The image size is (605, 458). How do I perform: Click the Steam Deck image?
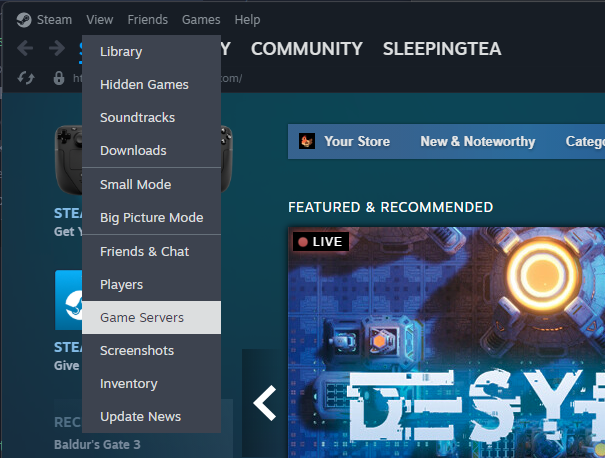click(x=69, y=160)
